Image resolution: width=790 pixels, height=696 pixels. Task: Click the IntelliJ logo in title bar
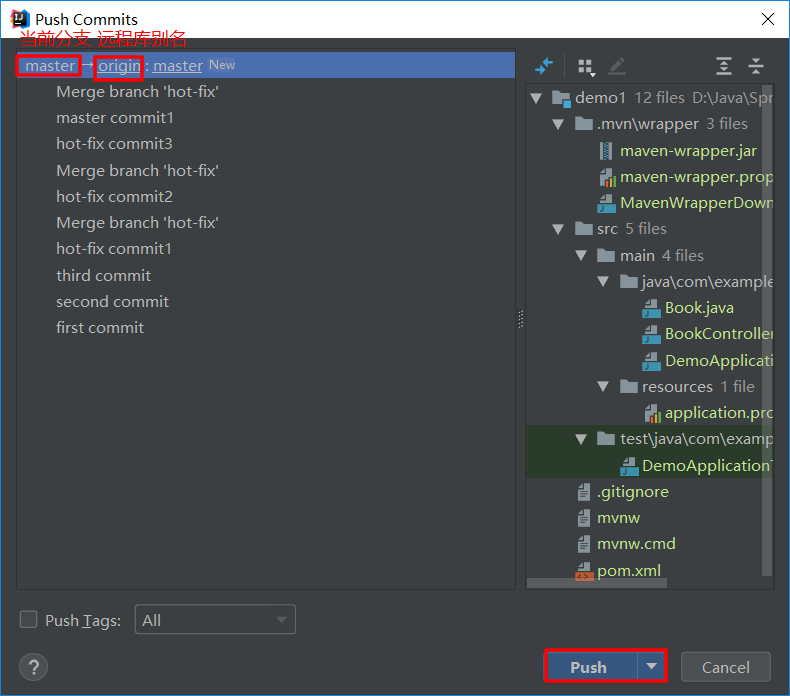click(20, 19)
